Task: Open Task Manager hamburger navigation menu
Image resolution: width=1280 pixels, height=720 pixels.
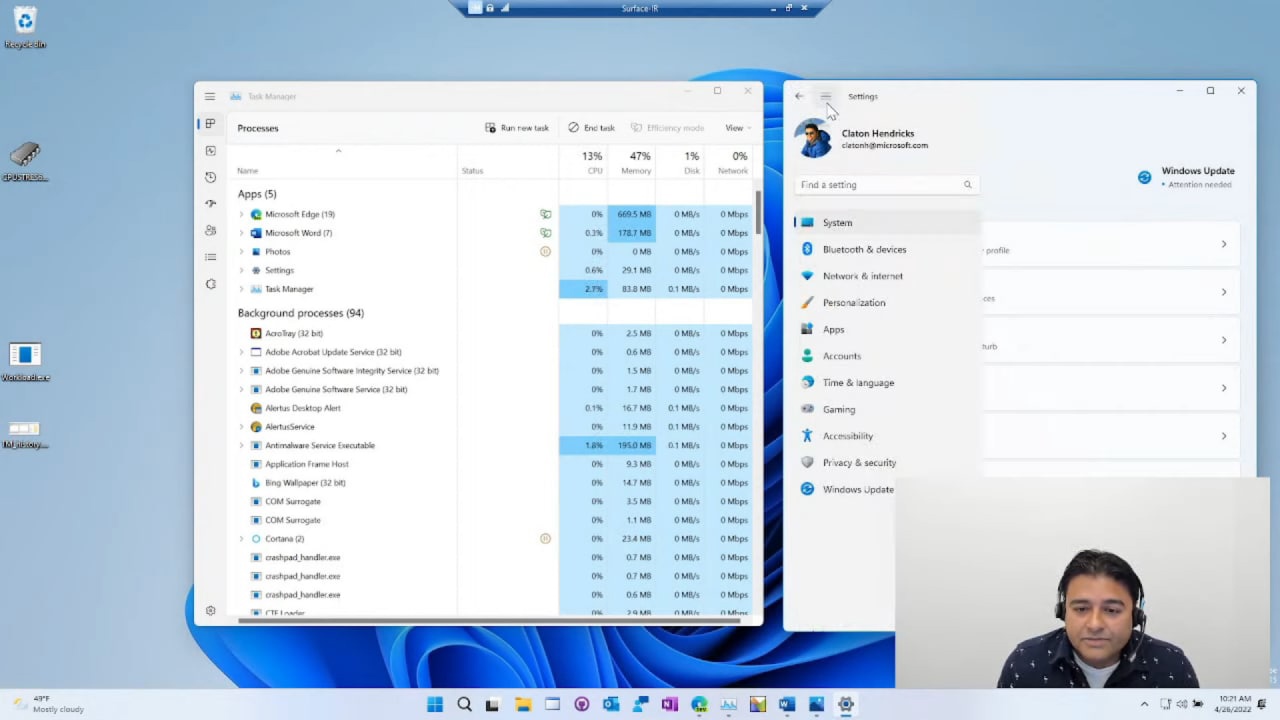Action: [x=210, y=96]
